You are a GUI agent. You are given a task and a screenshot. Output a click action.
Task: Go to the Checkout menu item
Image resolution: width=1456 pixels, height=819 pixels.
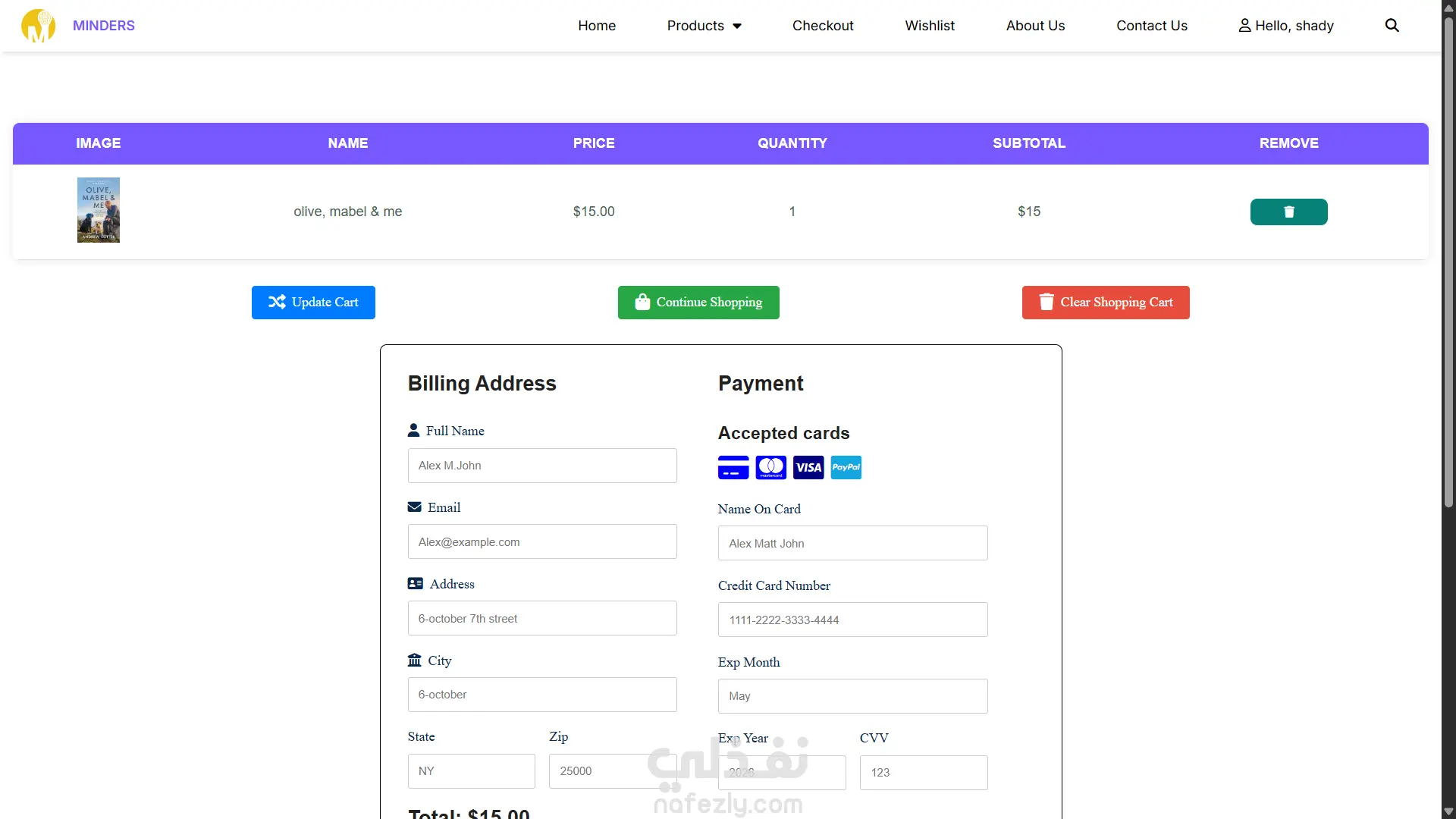823,26
